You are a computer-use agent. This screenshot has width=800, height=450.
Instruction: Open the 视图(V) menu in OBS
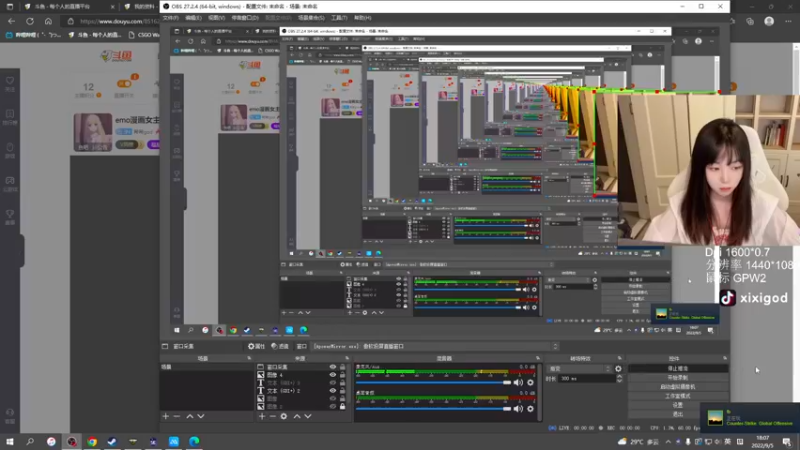(216, 18)
